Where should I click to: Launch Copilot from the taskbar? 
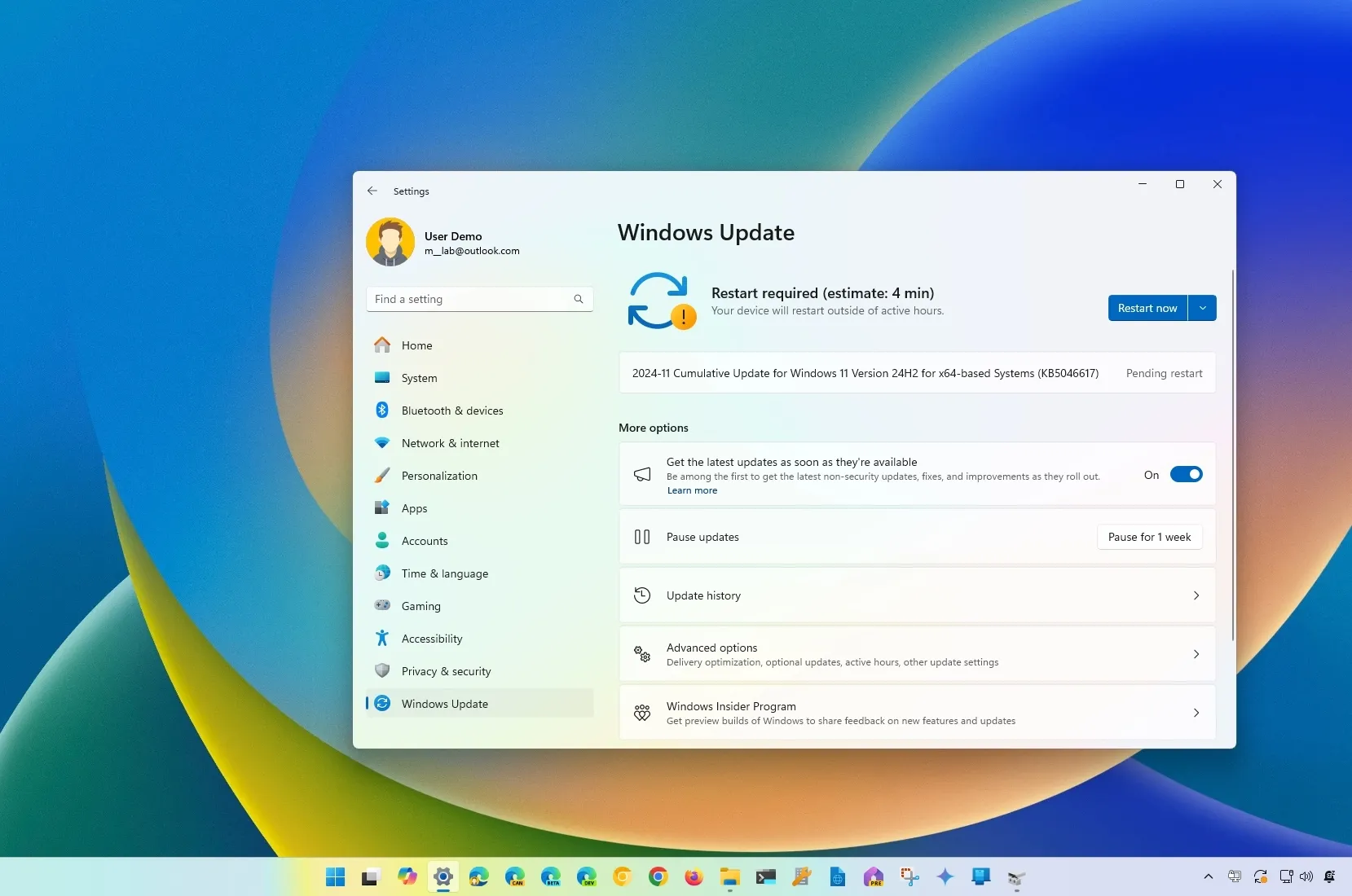(x=407, y=876)
